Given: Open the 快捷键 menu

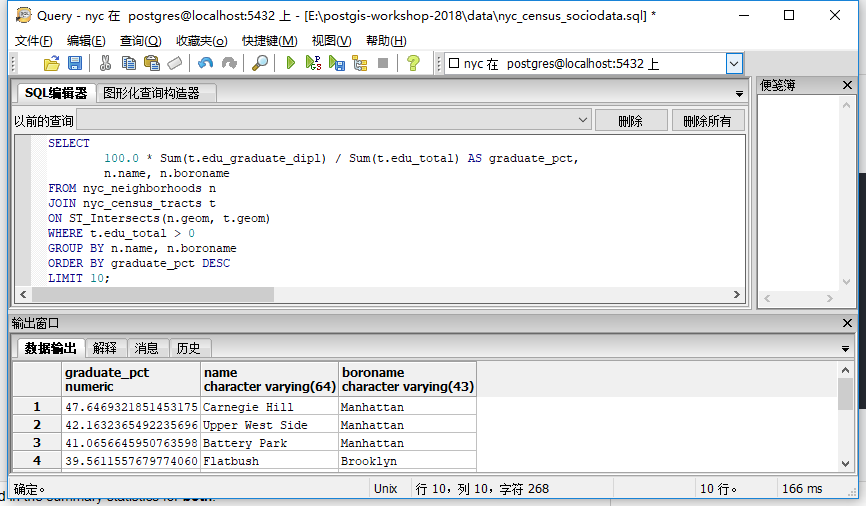Looking at the screenshot, I should pos(270,41).
